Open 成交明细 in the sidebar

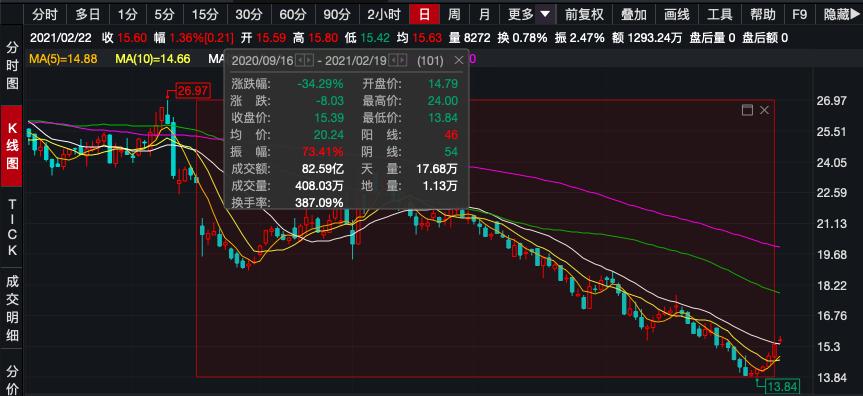pyautogui.click(x=12, y=308)
